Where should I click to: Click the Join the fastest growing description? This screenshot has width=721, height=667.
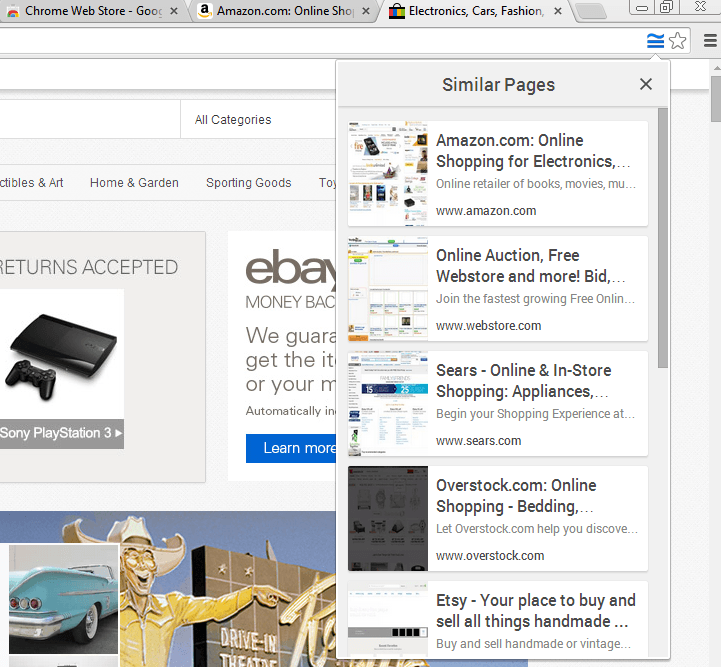pos(535,299)
